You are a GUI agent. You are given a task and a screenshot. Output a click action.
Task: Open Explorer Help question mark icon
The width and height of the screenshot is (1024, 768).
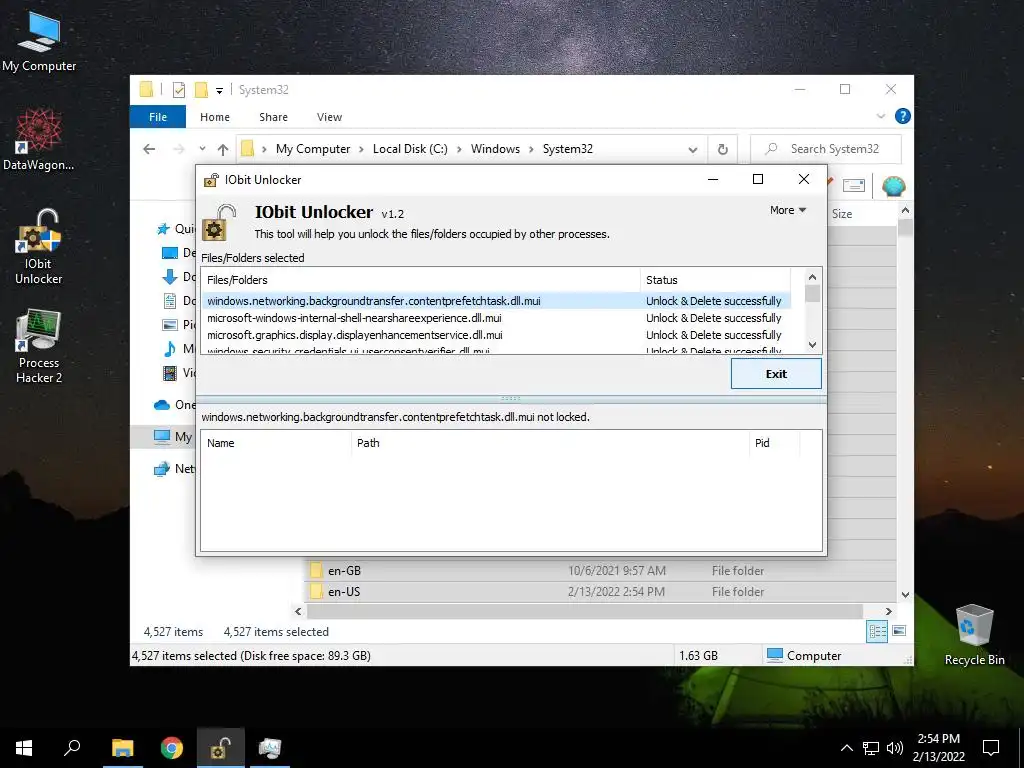(903, 116)
